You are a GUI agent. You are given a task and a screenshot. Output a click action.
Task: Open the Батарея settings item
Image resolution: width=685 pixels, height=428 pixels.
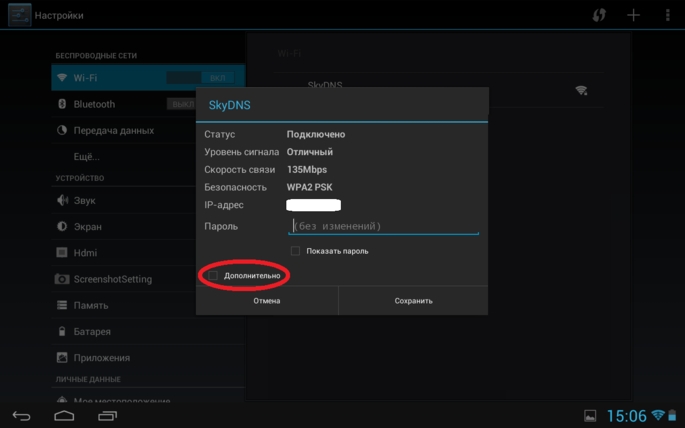148,331
